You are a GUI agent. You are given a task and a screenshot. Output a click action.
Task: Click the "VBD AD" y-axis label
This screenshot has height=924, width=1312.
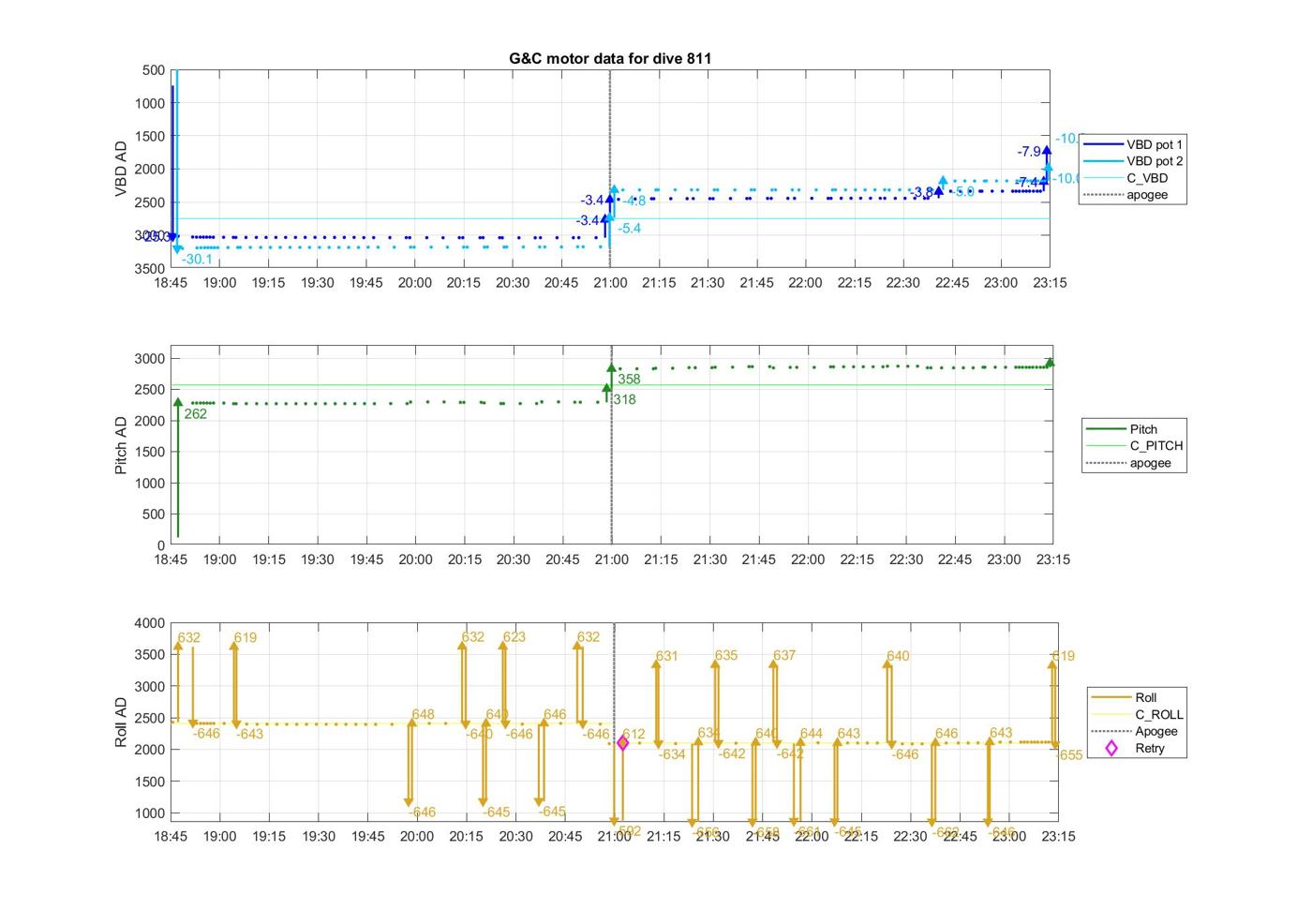point(121,169)
